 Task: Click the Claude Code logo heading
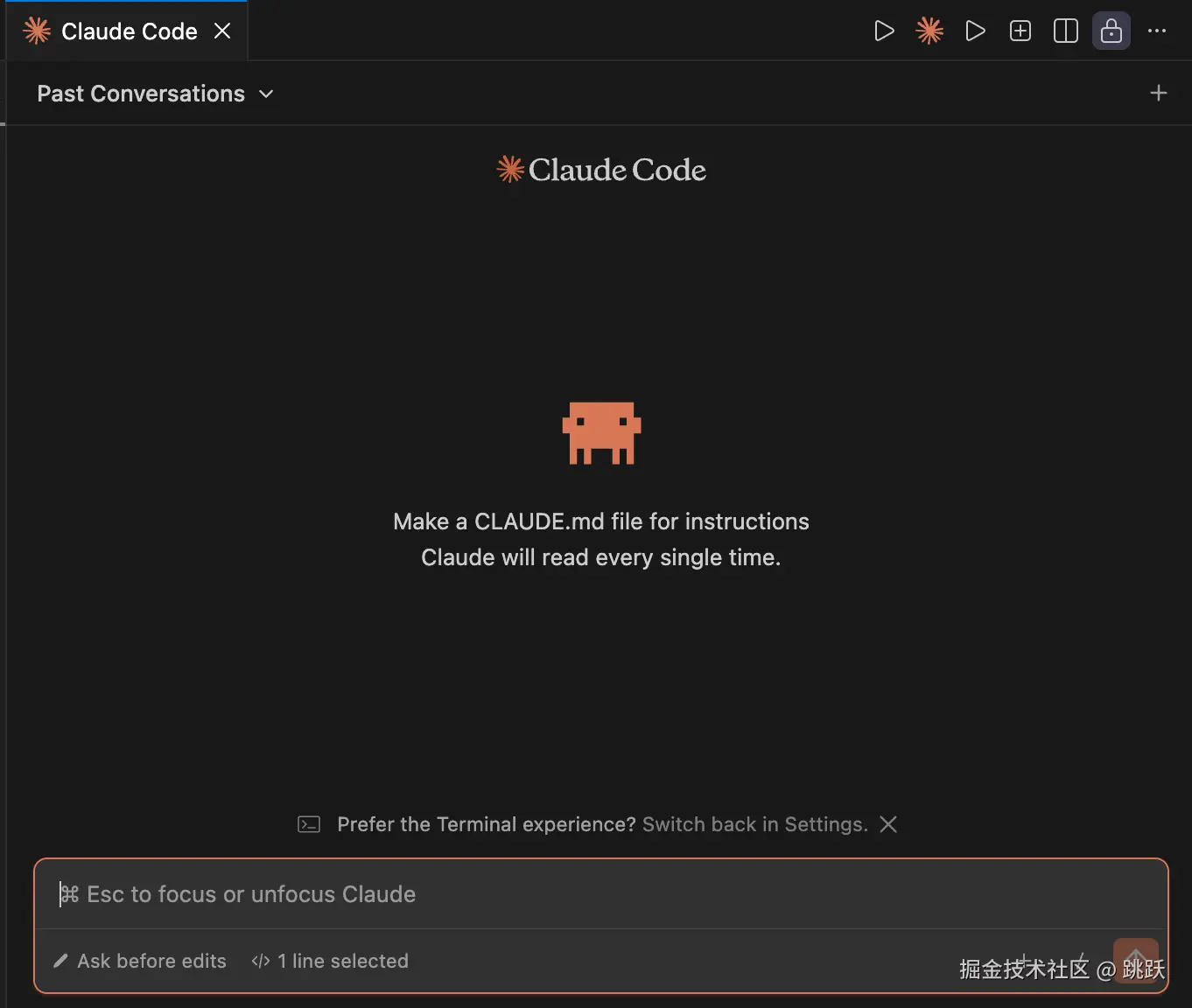click(x=601, y=169)
